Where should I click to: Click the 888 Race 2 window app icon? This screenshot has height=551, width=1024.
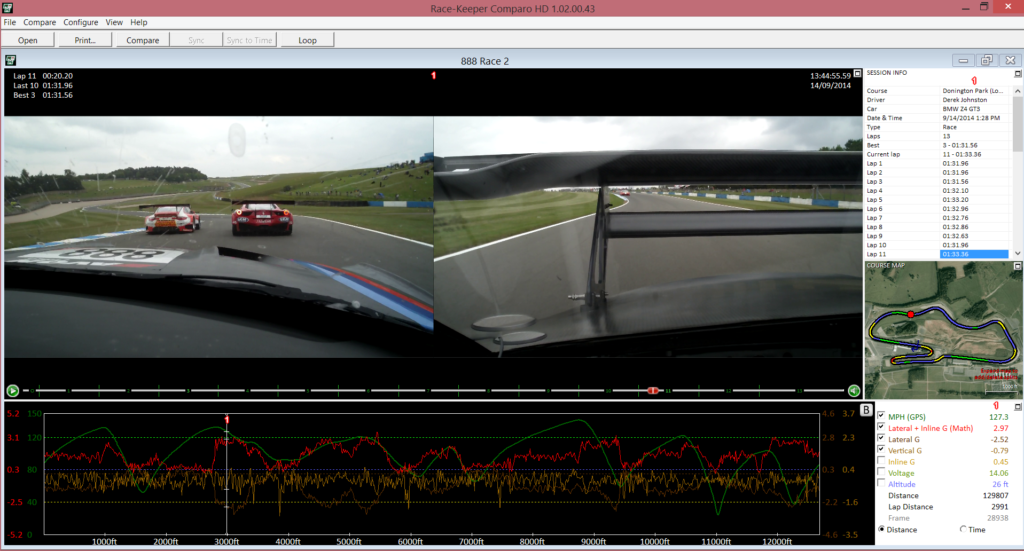point(10,60)
